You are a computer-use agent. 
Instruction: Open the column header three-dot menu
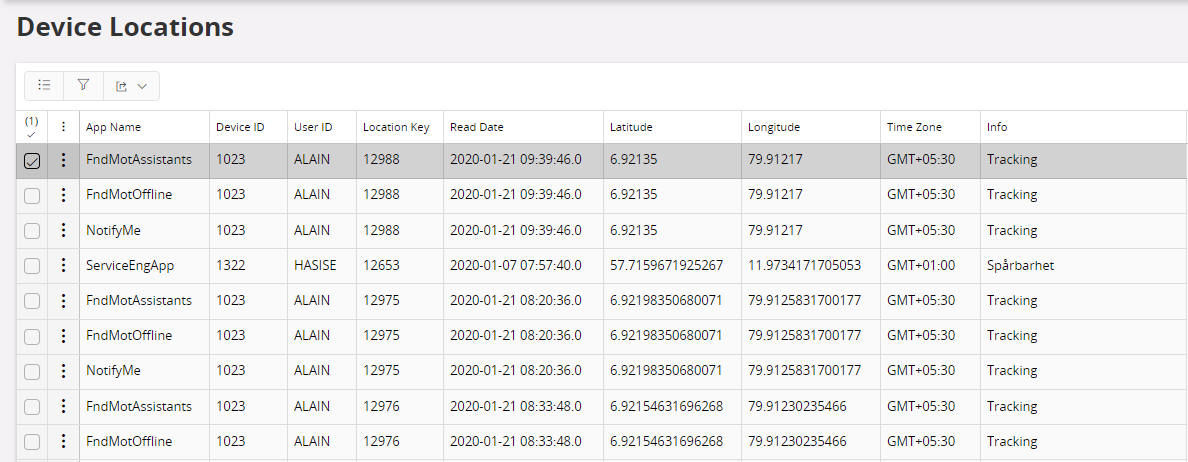(64, 127)
